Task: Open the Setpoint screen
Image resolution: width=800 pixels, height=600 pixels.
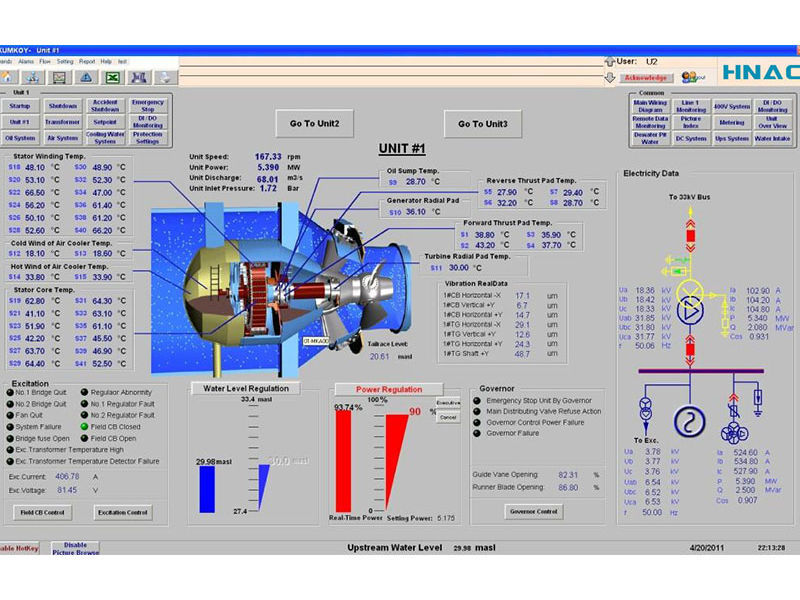Action: (105, 122)
